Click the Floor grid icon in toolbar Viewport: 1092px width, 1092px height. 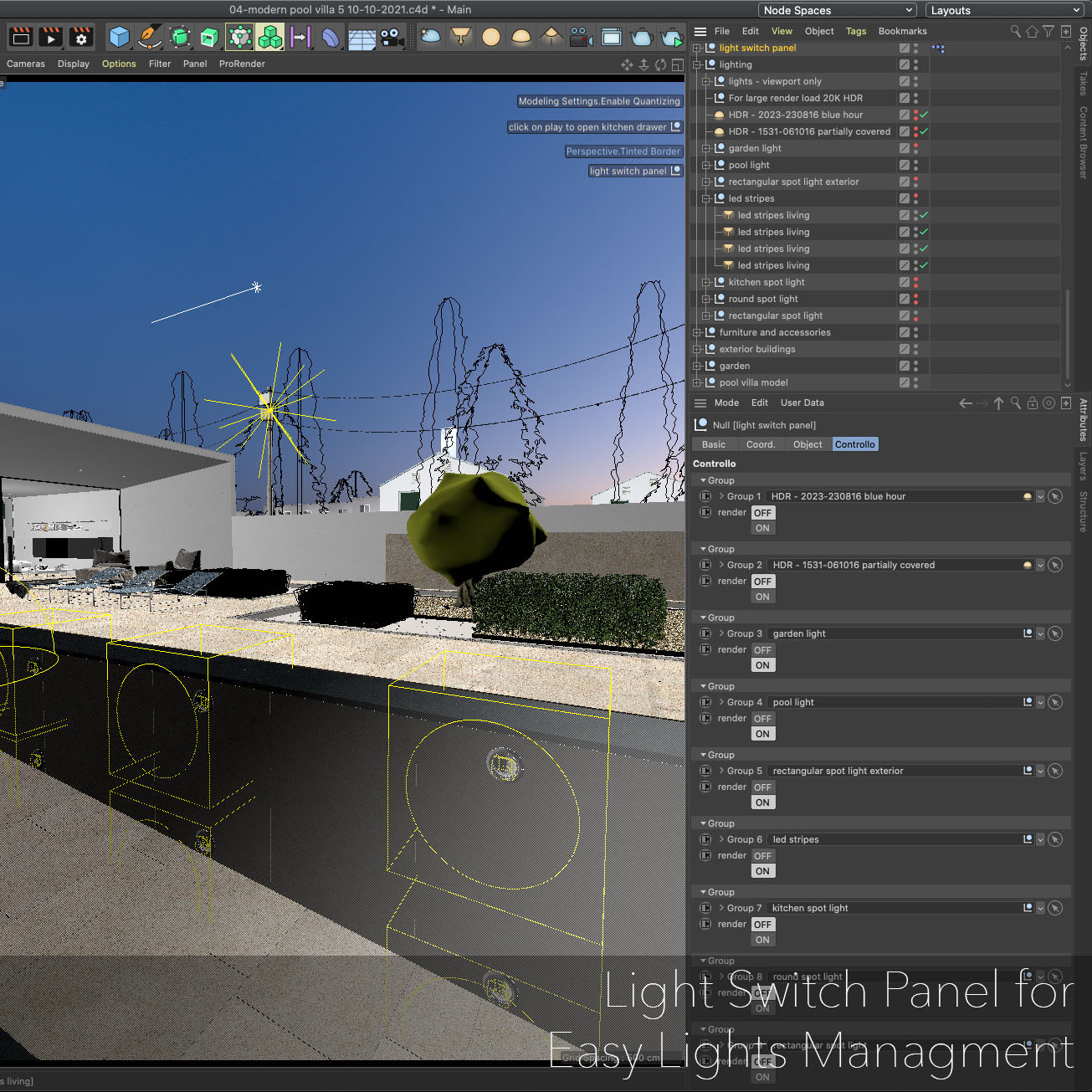point(361,38)
